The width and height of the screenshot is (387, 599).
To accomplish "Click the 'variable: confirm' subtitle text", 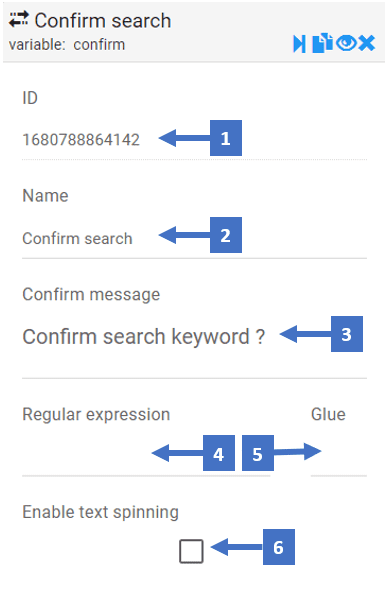I will click(67, 45).
